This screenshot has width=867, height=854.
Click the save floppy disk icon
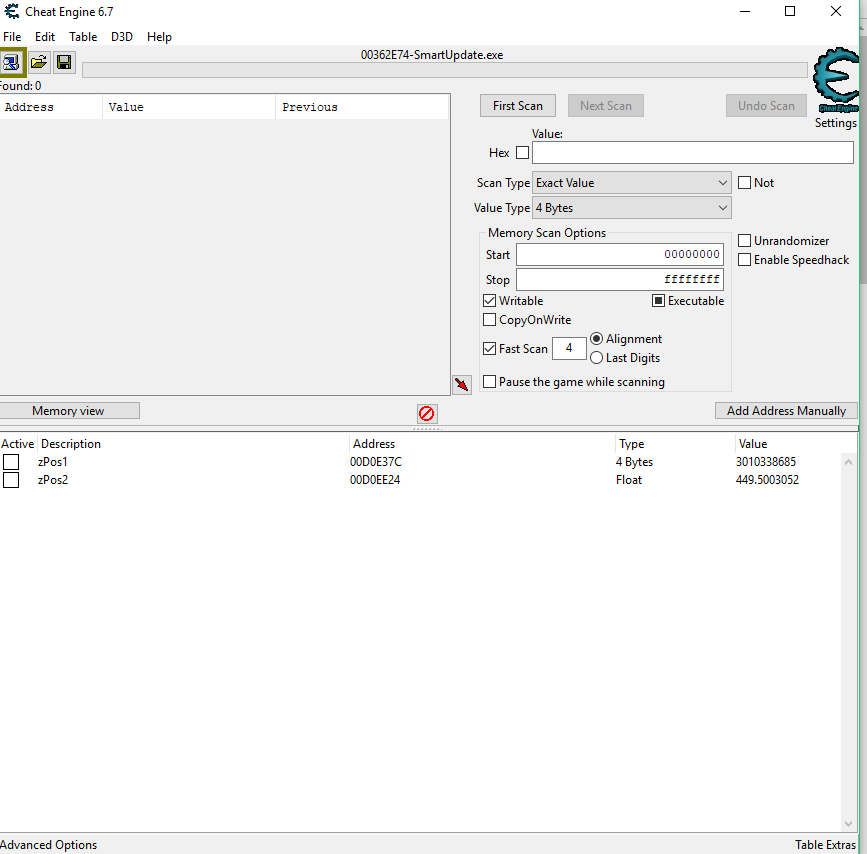[x=64, y=62]
